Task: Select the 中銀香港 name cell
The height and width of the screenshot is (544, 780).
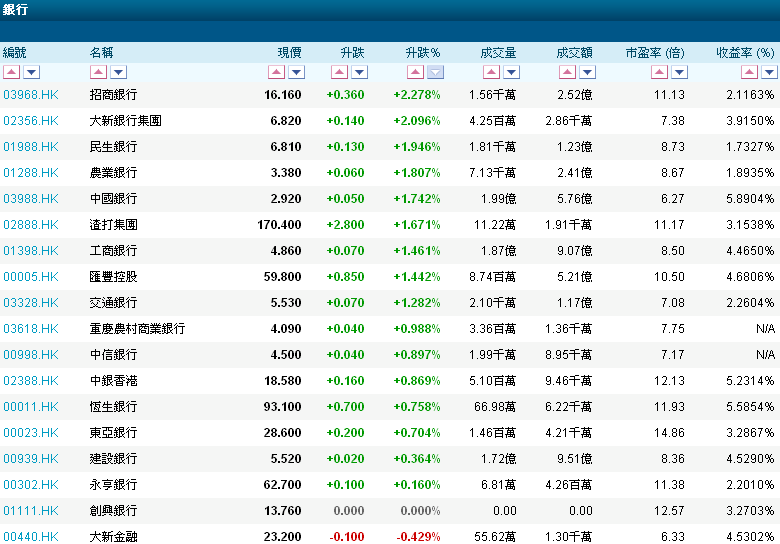Action: point(113,381)
